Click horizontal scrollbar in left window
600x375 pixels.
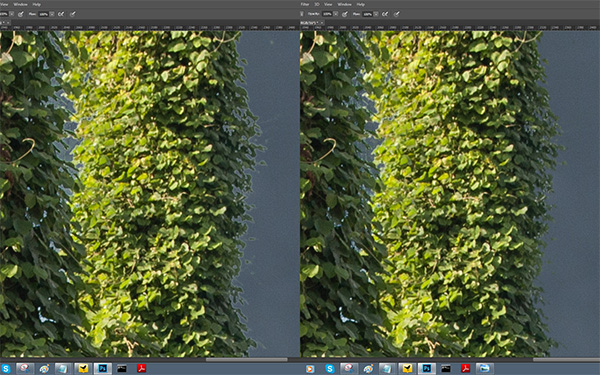(x=246, y=360)
